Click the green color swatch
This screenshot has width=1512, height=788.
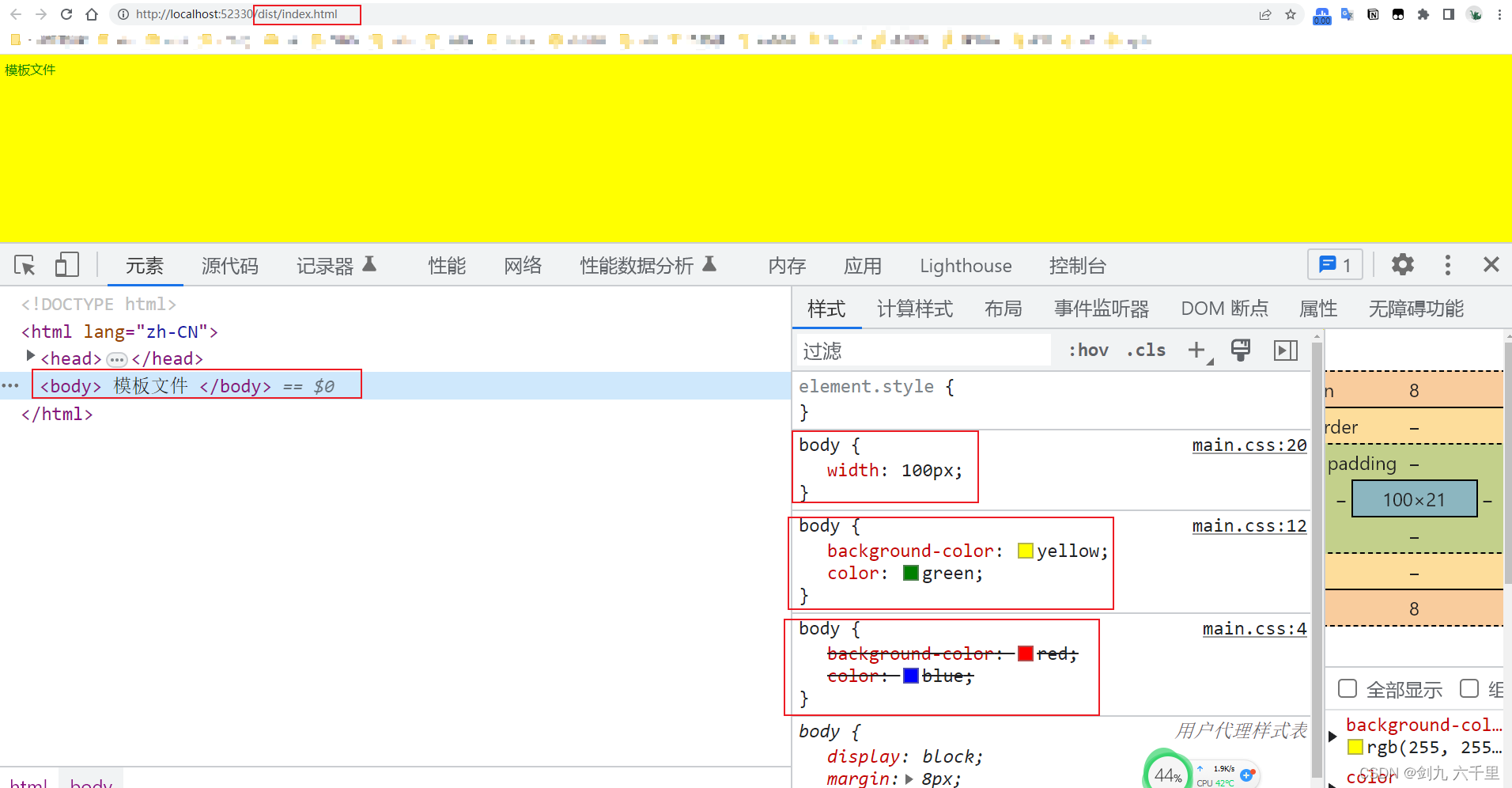[911, 573]
